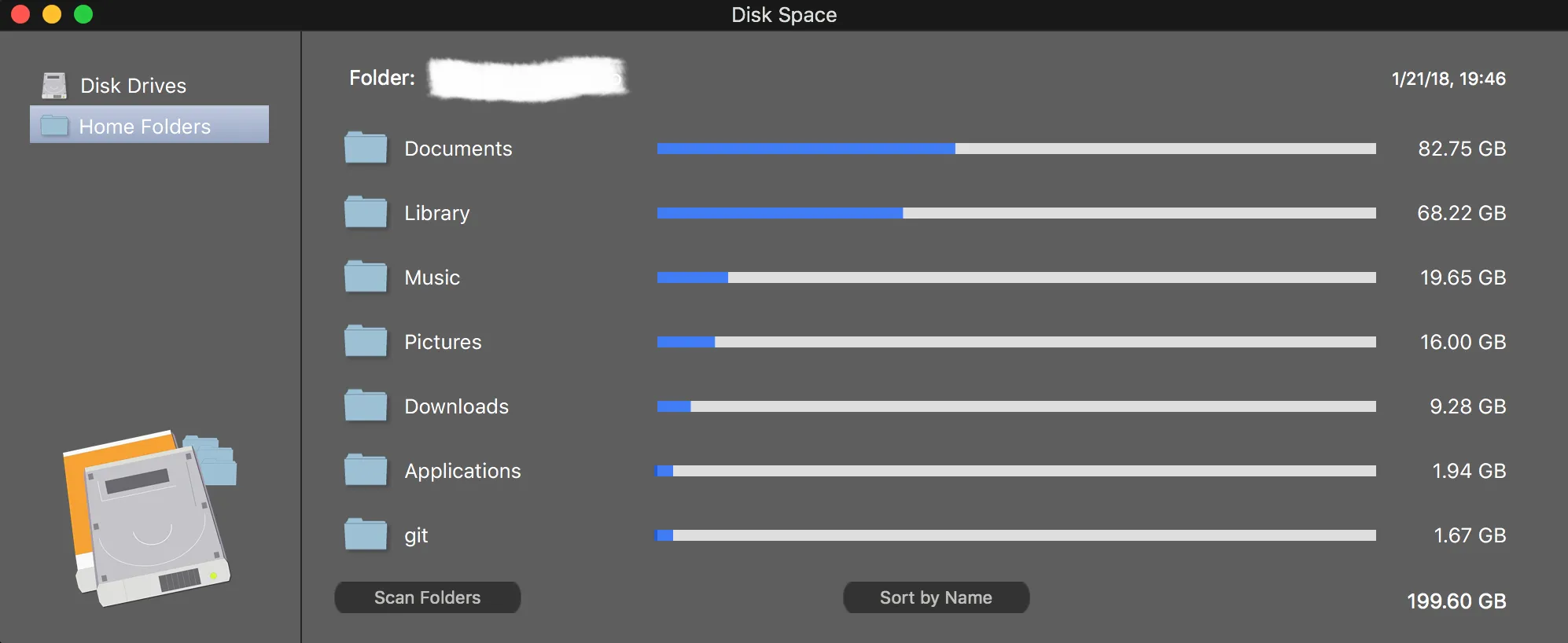Screen dimensions: 1568x643
Task: Click the Disk Space window title
Action: pos(783,14)
